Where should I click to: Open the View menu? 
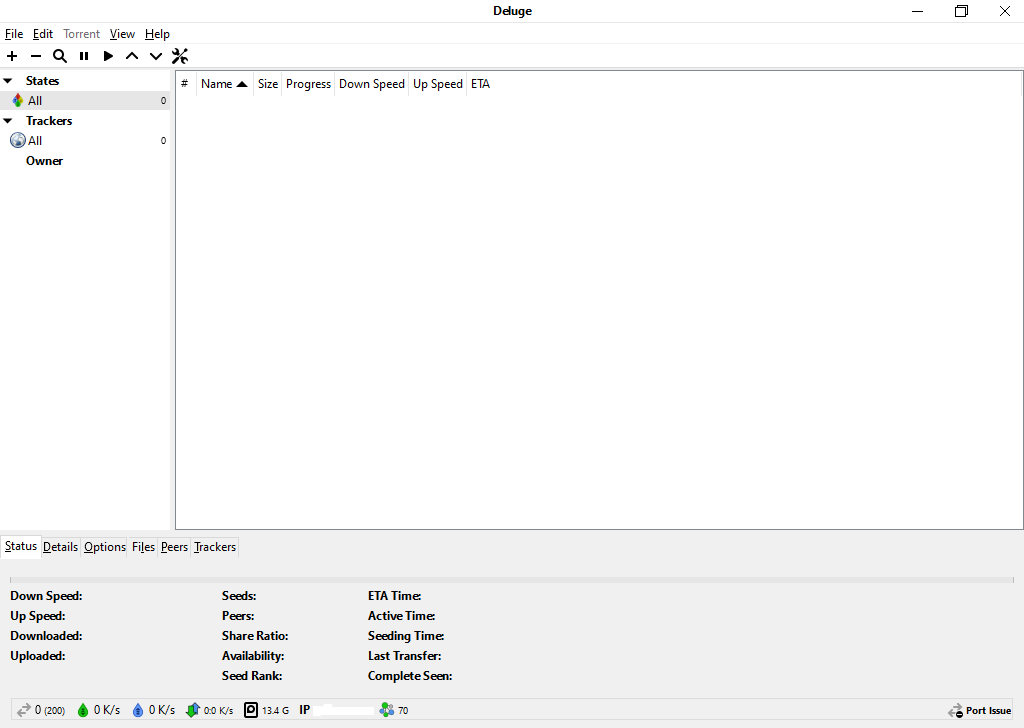122,34
